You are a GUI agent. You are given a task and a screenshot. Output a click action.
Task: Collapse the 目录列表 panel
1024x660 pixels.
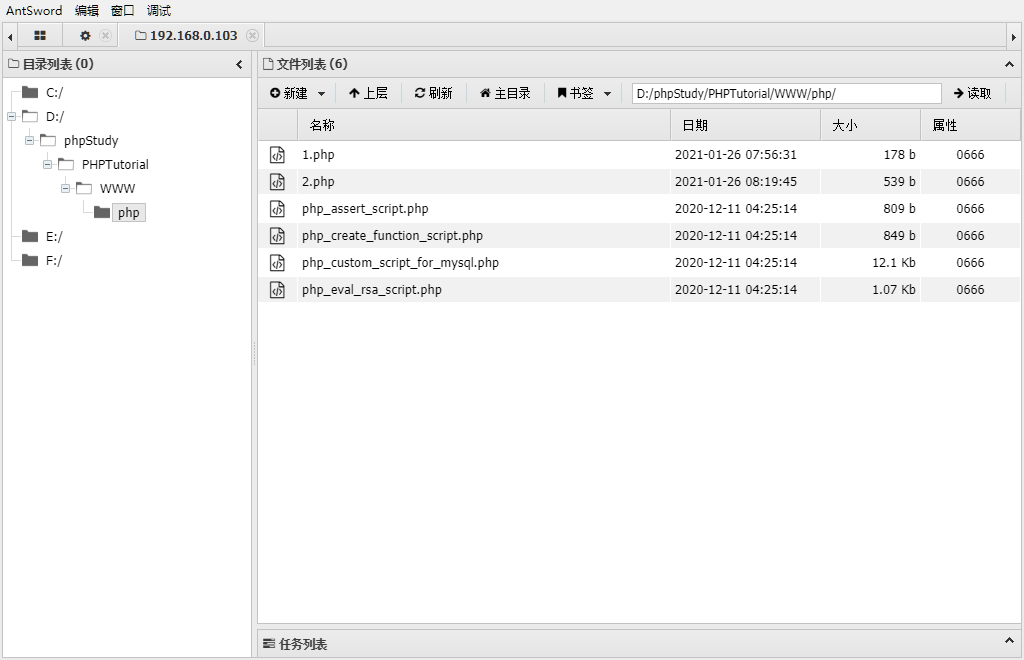[x=239, y=65]
